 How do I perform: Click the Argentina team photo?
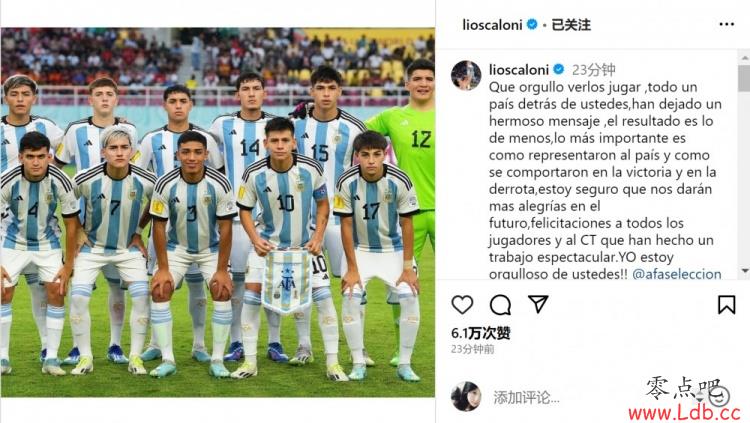[x=218, y=212]
